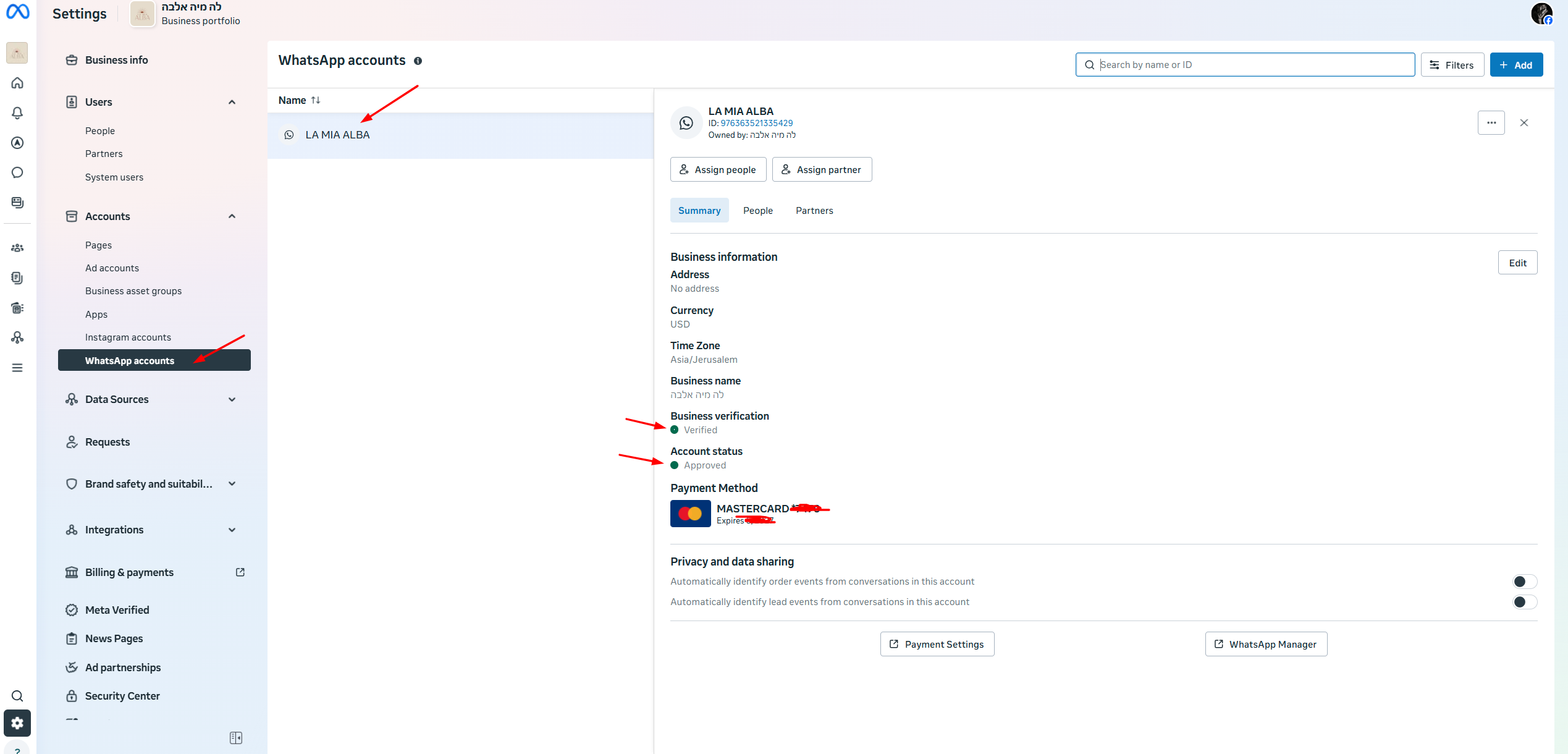Open the commerce storefront icon in rail
This screenshot has height=754, width=1568.
17,308
